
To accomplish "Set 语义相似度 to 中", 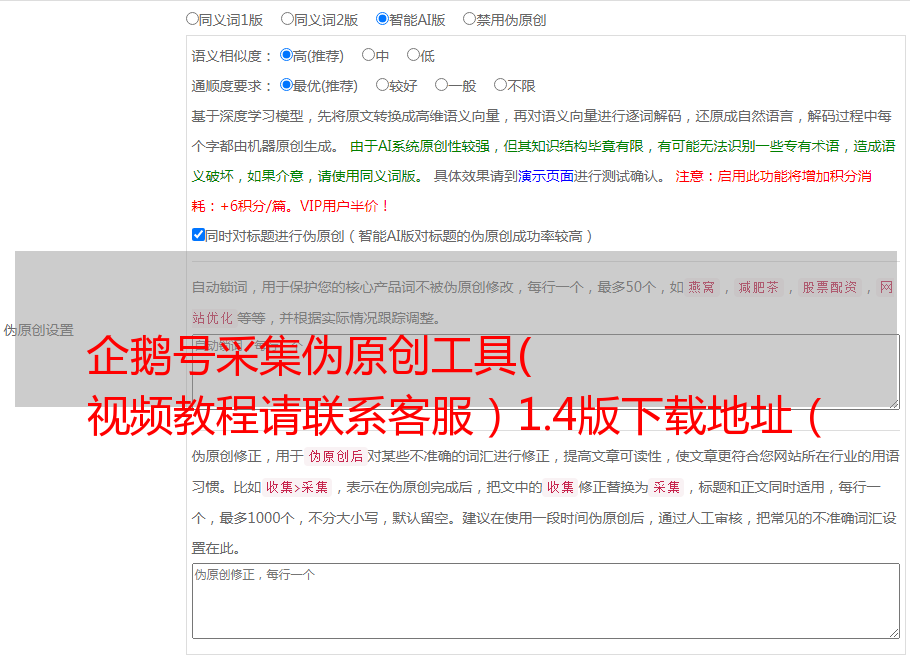I will point(368,55).
